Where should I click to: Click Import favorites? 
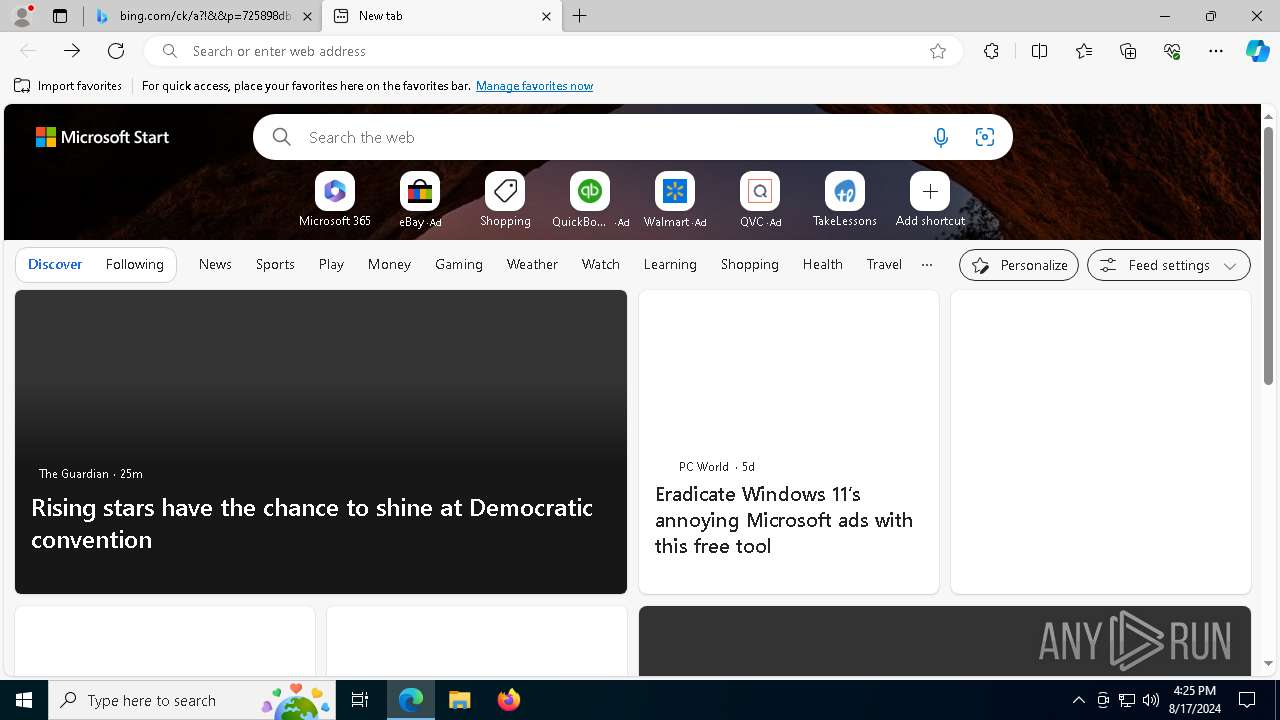pyautogui.click(x=68, y=86)
